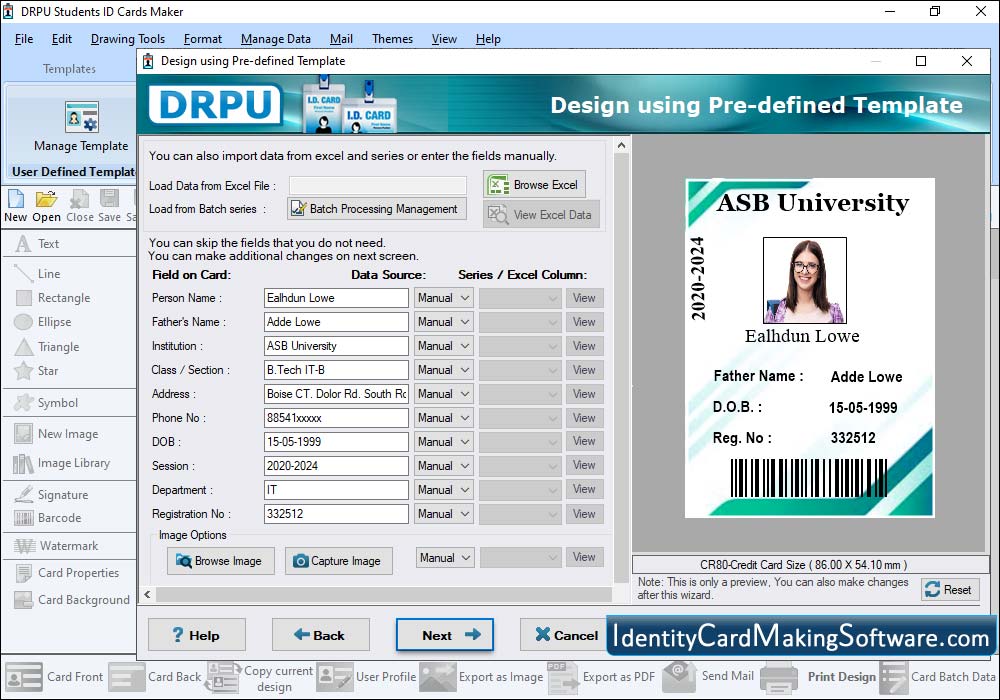Click the form's vertical scrollbar up arrow
The width and height of the screenshot is (1000, 700).
click(621, 146)
